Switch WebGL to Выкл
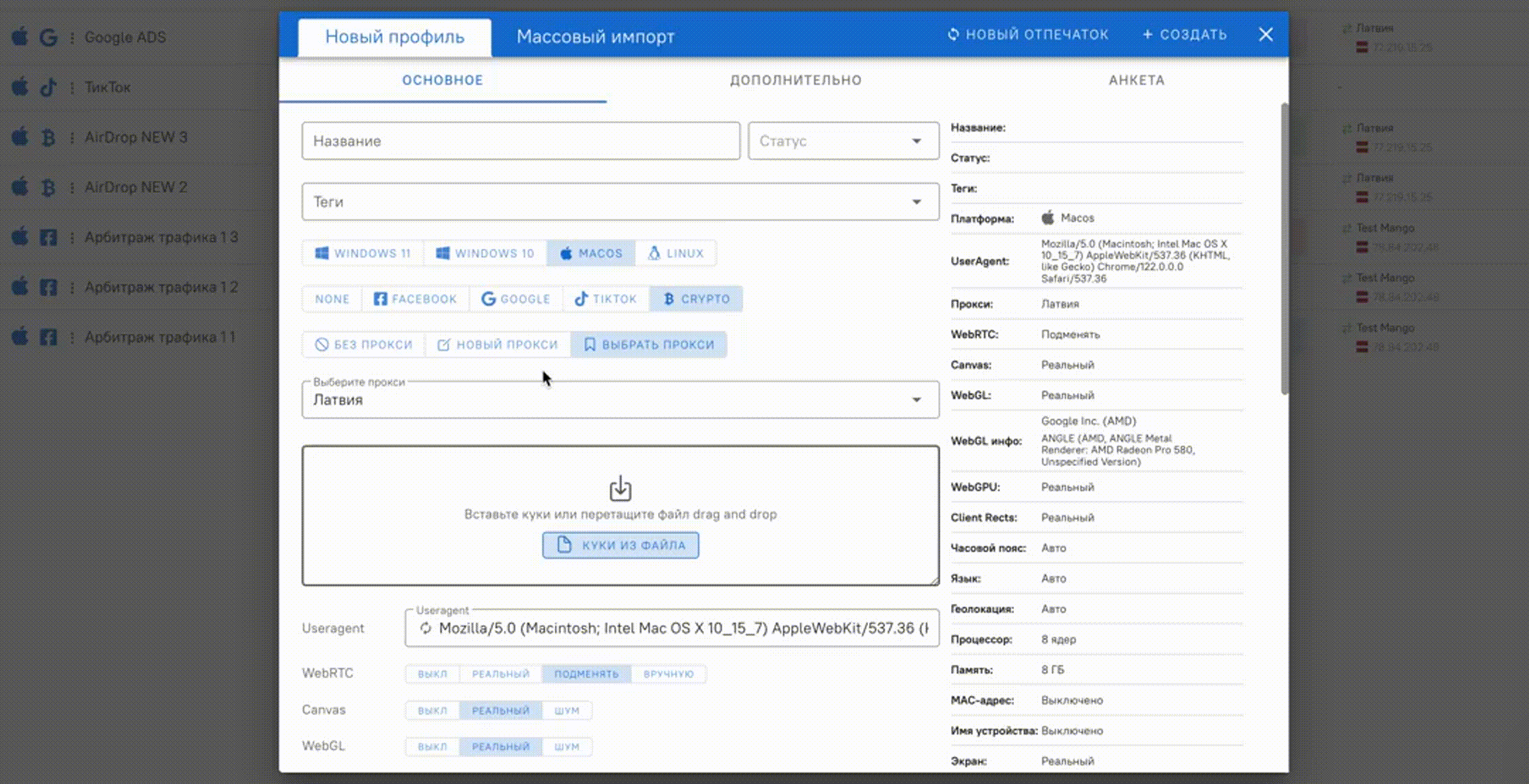1529x784 pixels. point(432,747)
